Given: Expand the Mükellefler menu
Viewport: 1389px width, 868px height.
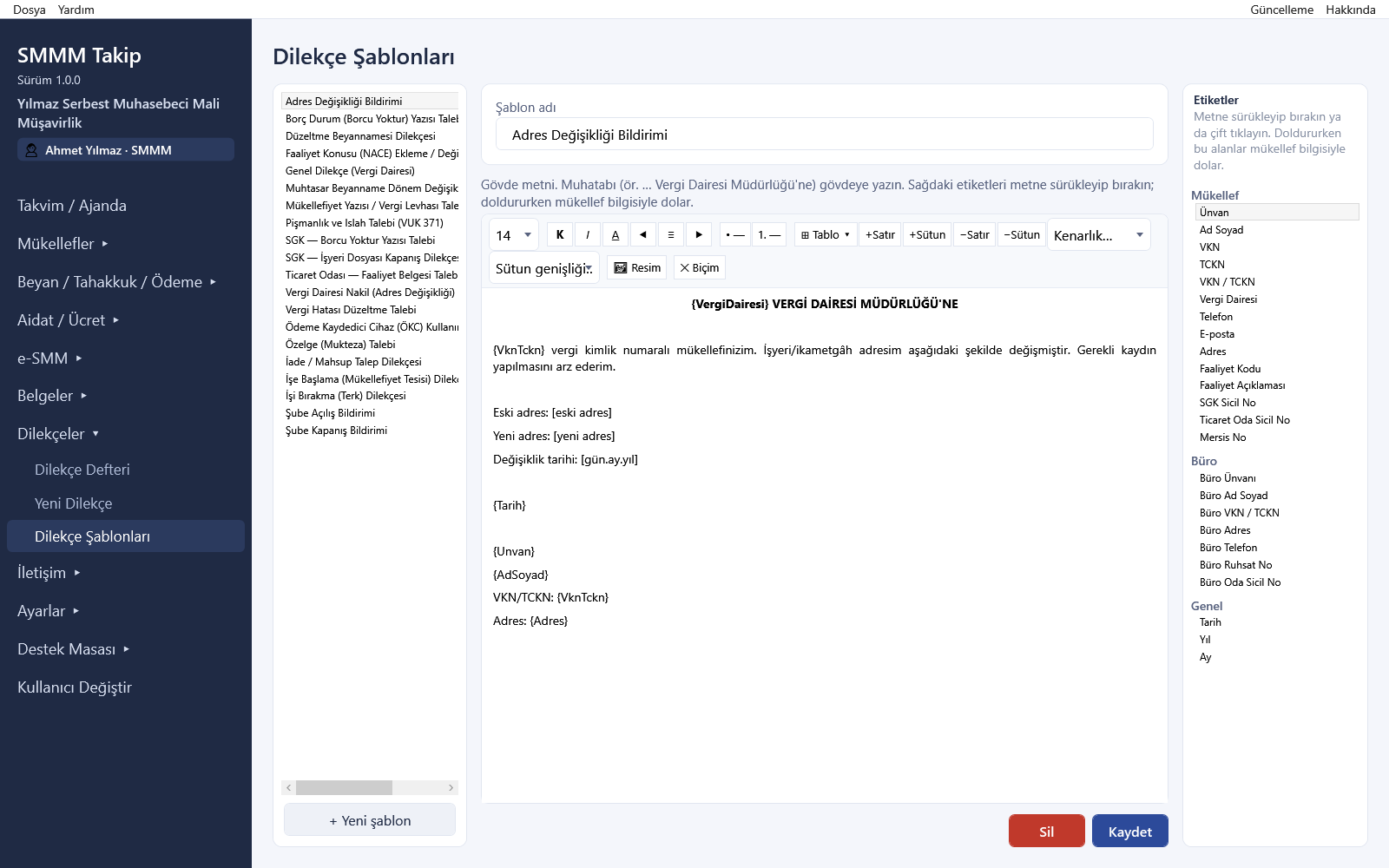Looking at the screenshot, I should tap(63, 244).
